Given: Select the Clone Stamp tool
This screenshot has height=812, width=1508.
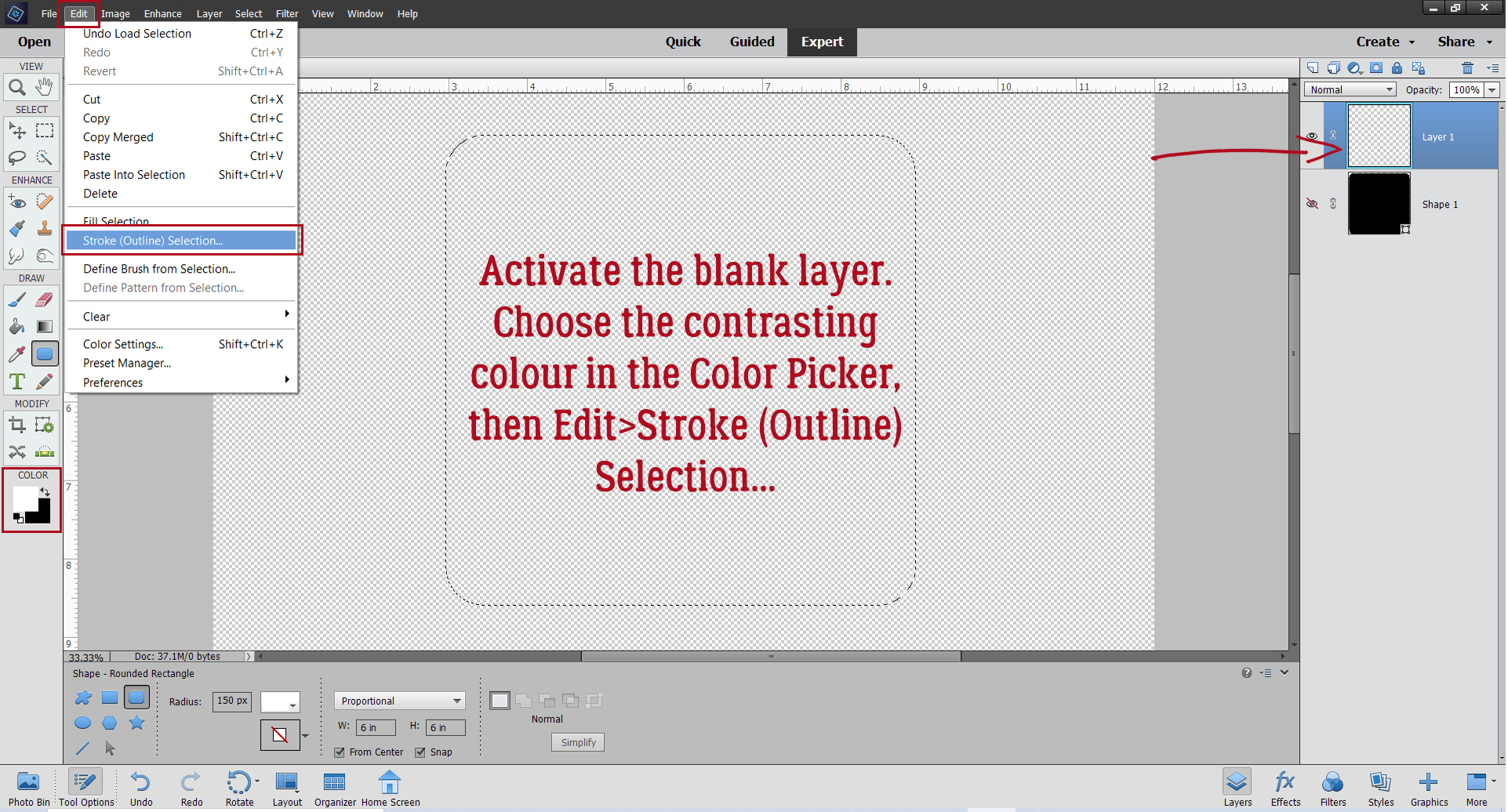Looking at the screenshot, I should click(x=45, y=228).
